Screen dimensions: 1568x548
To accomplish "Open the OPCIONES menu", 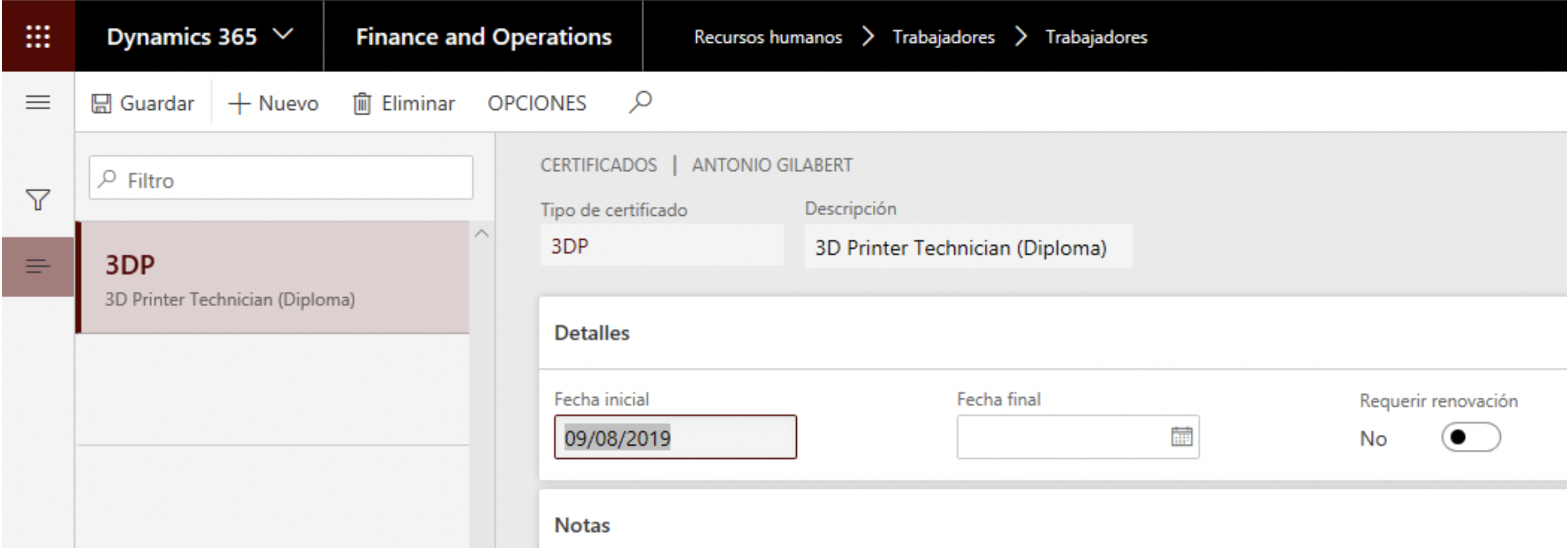I will click(x=537, y=103).
